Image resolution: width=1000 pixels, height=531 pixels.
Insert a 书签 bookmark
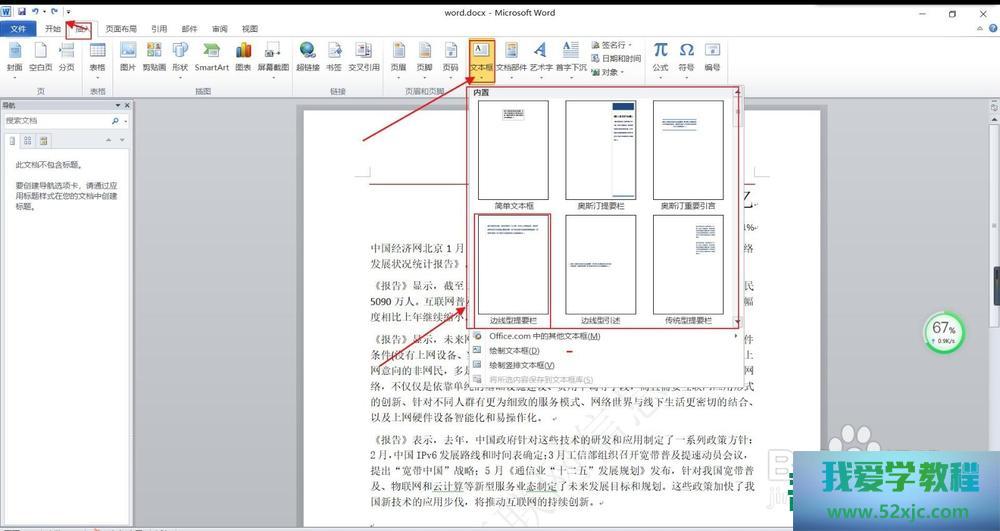coord(334,55)
